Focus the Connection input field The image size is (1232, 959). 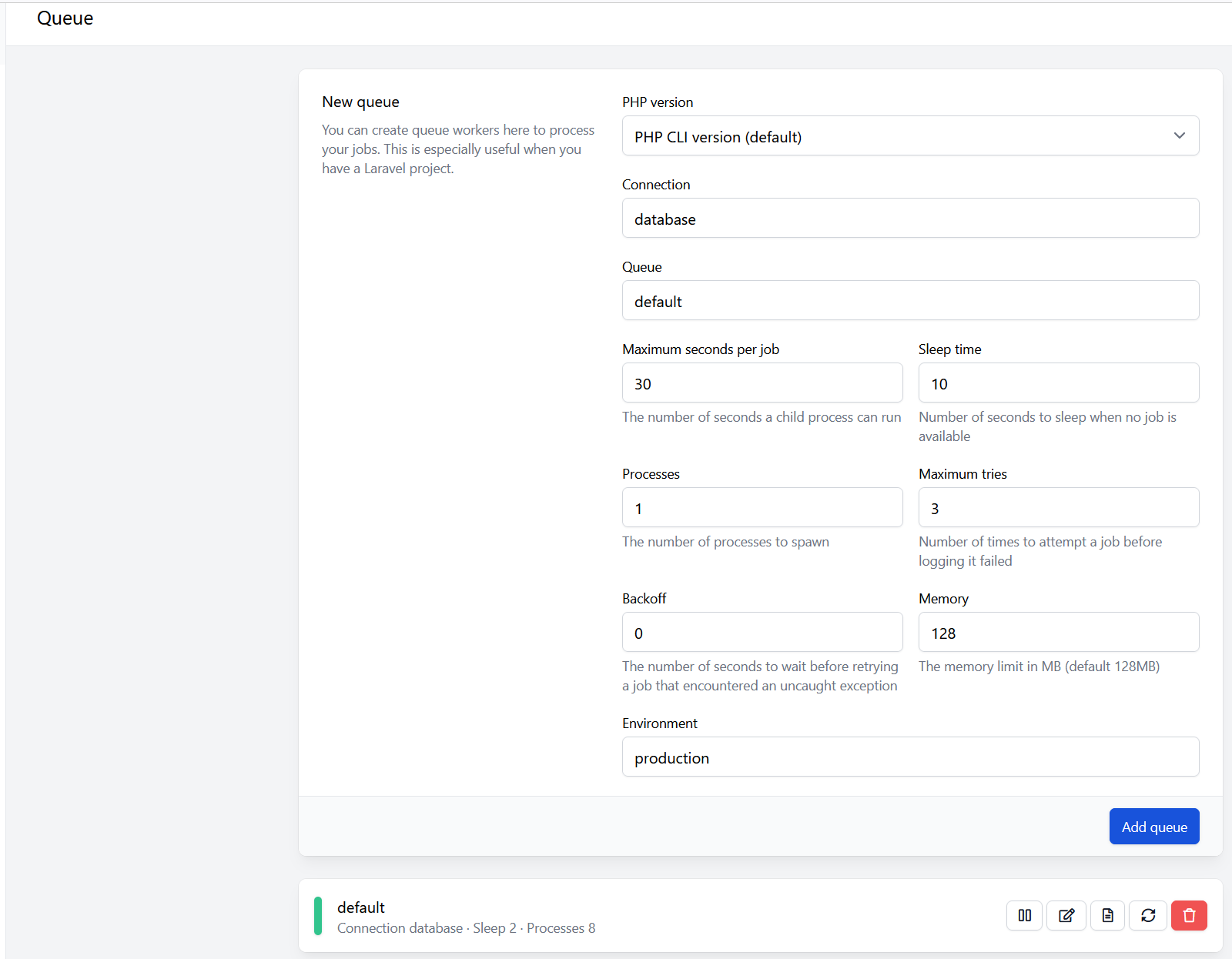pyautogui.click(x=910, y=219)
